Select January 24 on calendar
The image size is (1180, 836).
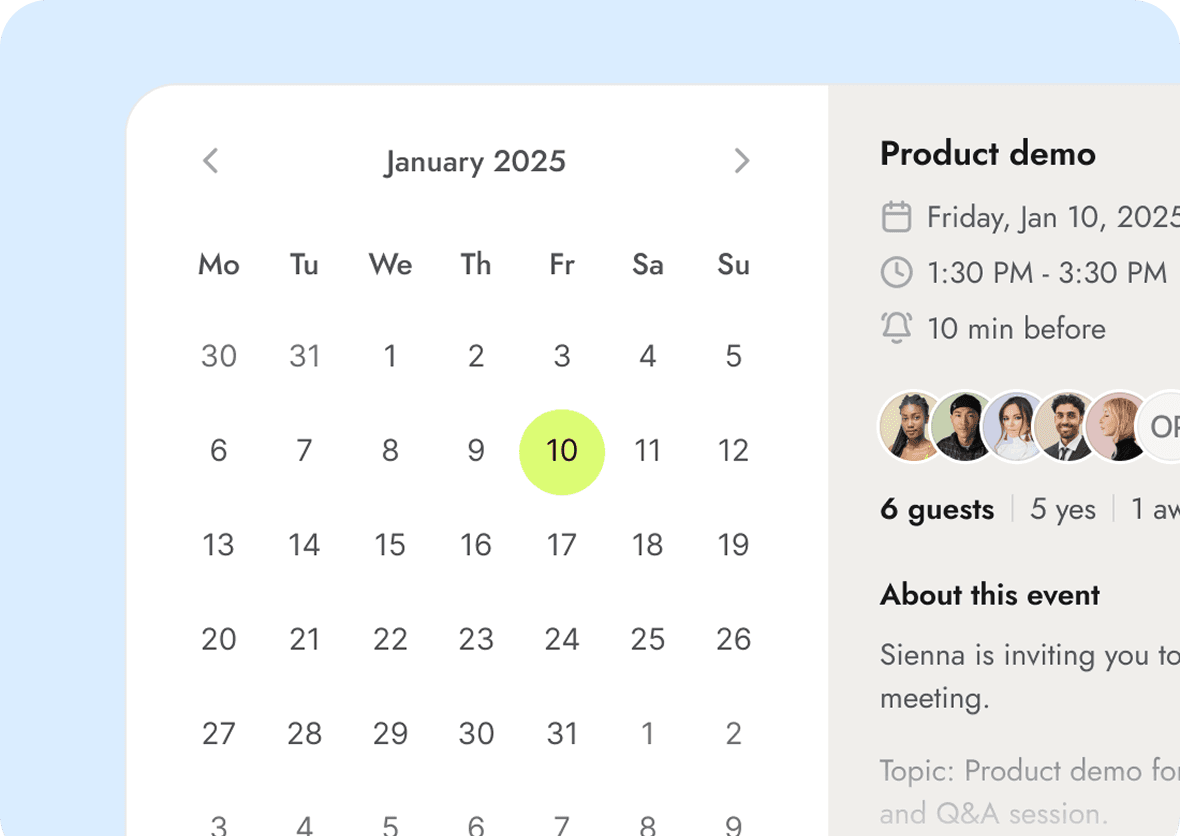pos(561,640)
